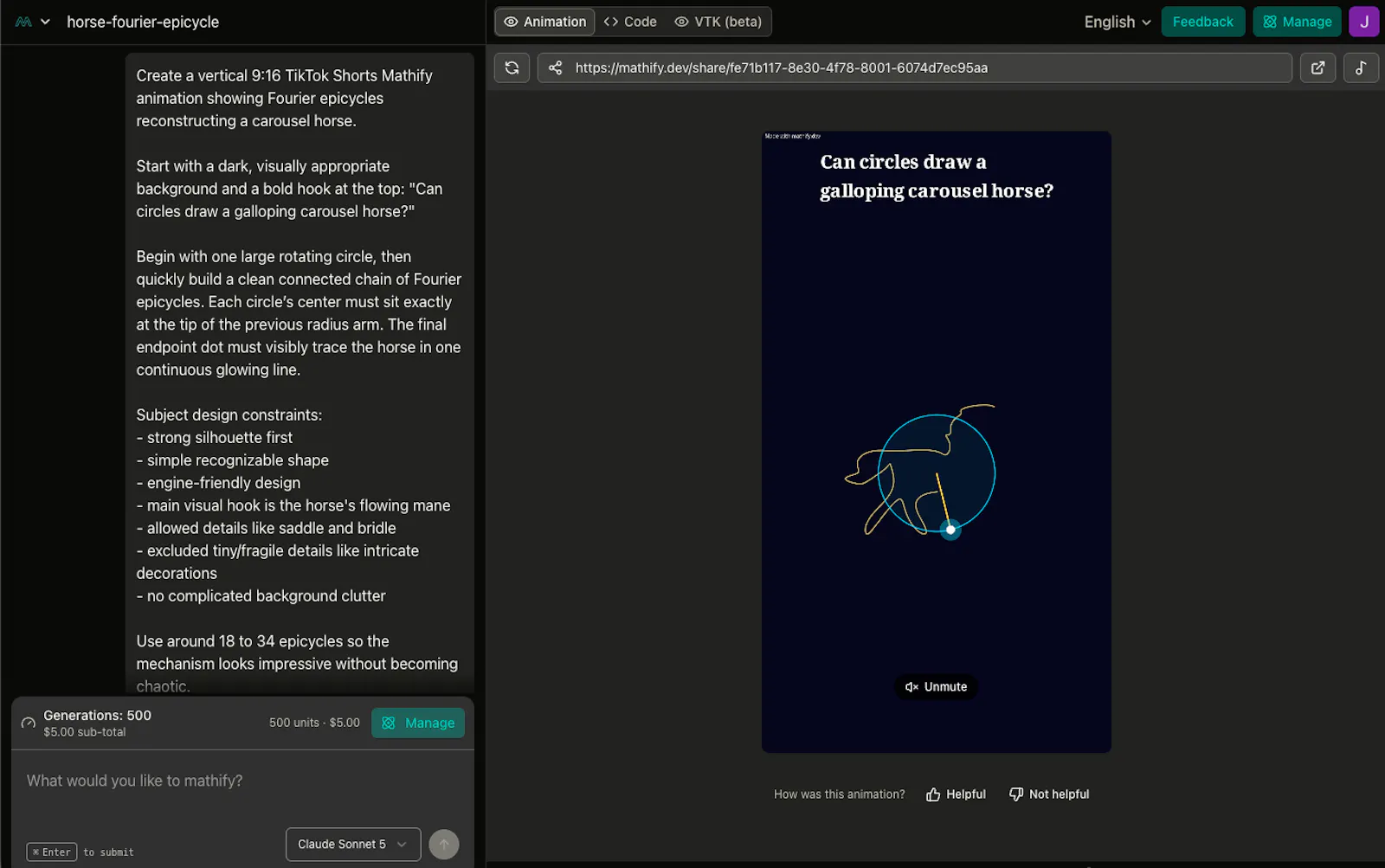1385x868 pixels.
Task: Click the Enter key hint badge
Action: pos(52,852)
